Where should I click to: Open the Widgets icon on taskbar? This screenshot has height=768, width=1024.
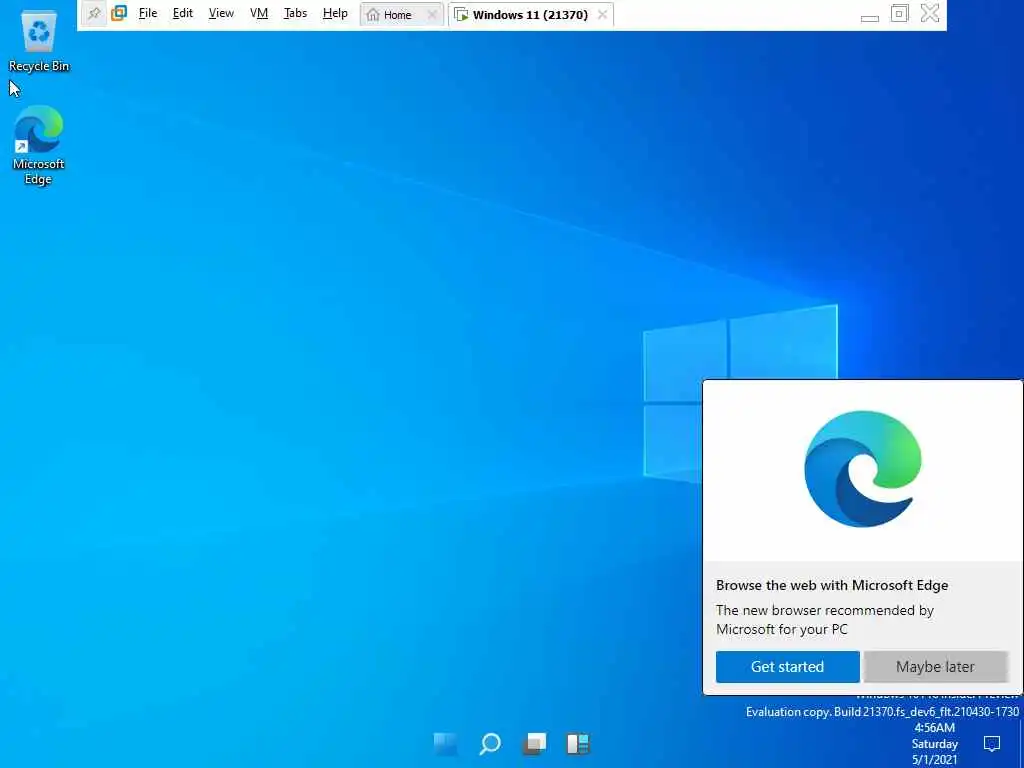pos(578,743)
